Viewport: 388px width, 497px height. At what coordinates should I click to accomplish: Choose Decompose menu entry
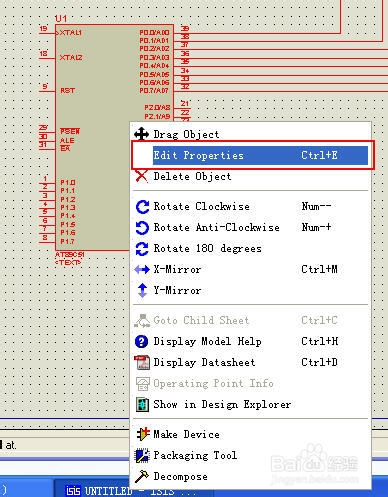(251, 476)
